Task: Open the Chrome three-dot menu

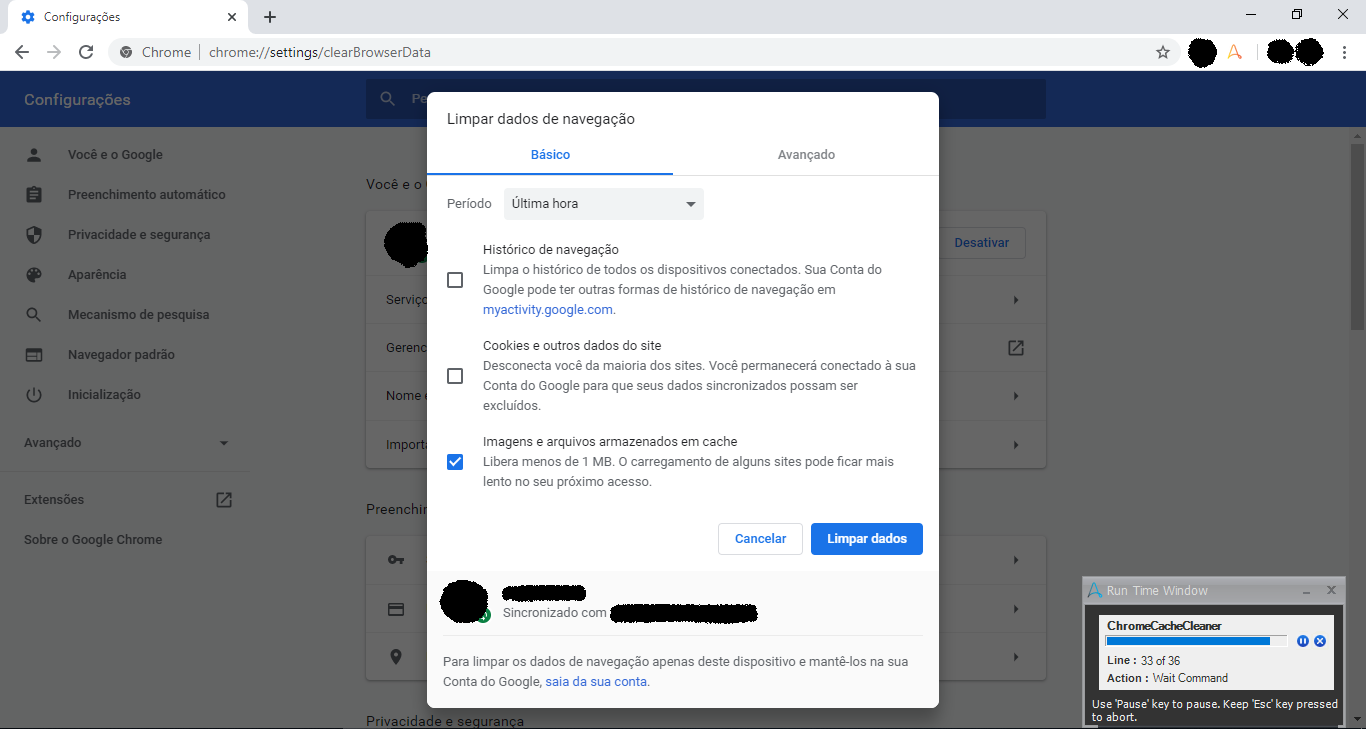Action: (1344, 52)
